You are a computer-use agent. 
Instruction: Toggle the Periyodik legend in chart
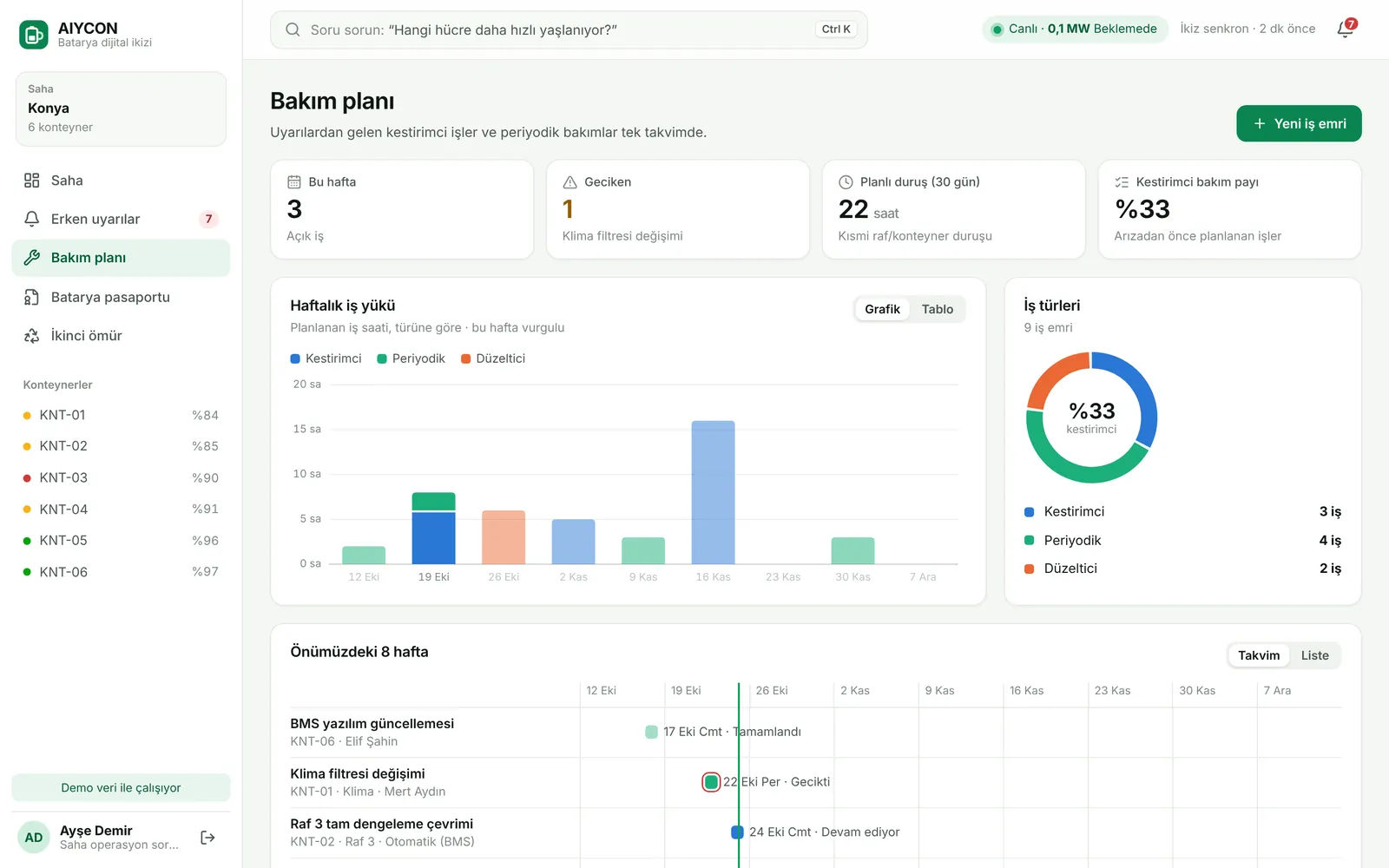[411, 358]
